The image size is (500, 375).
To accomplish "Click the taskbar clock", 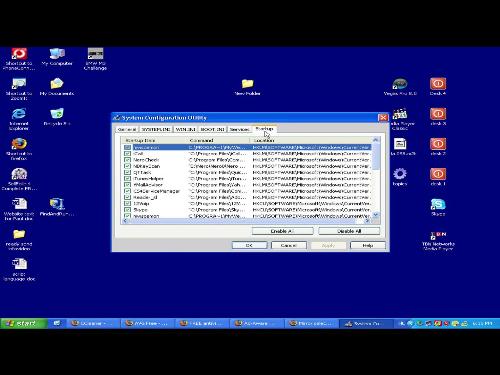I will (482, 323).
